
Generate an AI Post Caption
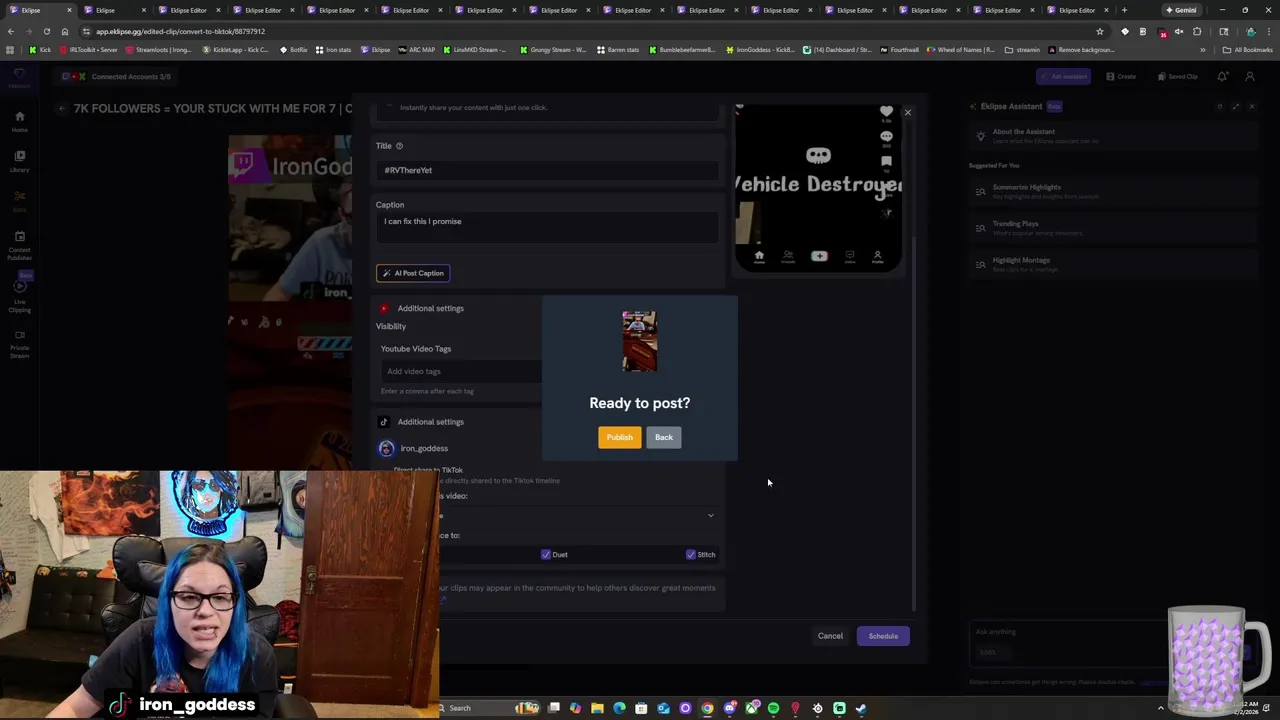[x=412, y=273]
